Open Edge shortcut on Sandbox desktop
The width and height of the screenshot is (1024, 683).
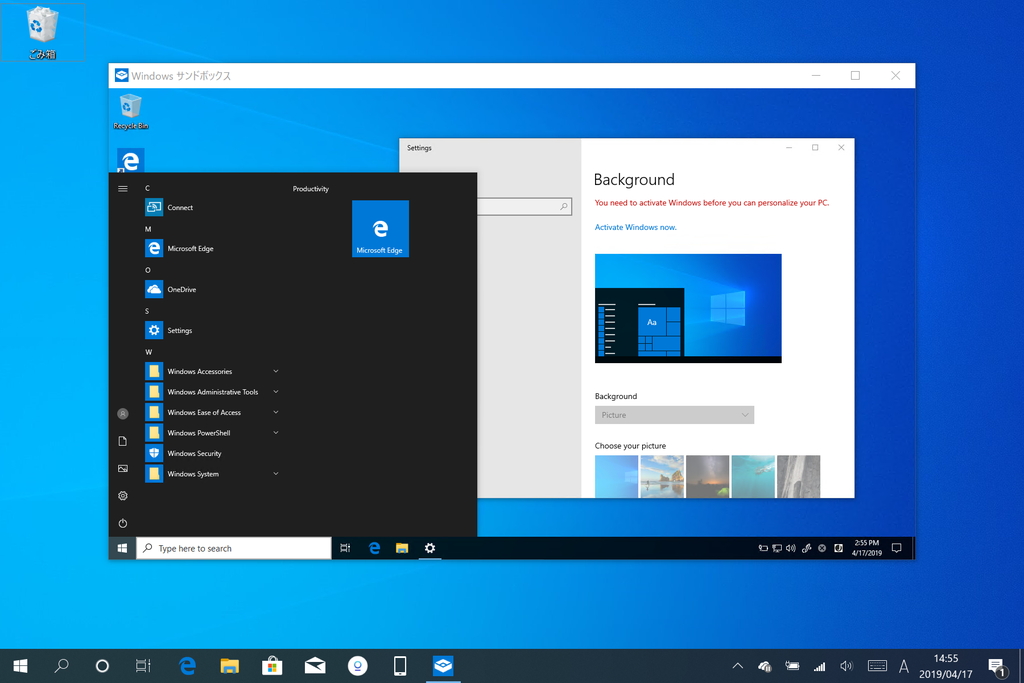tap(131, 161)
